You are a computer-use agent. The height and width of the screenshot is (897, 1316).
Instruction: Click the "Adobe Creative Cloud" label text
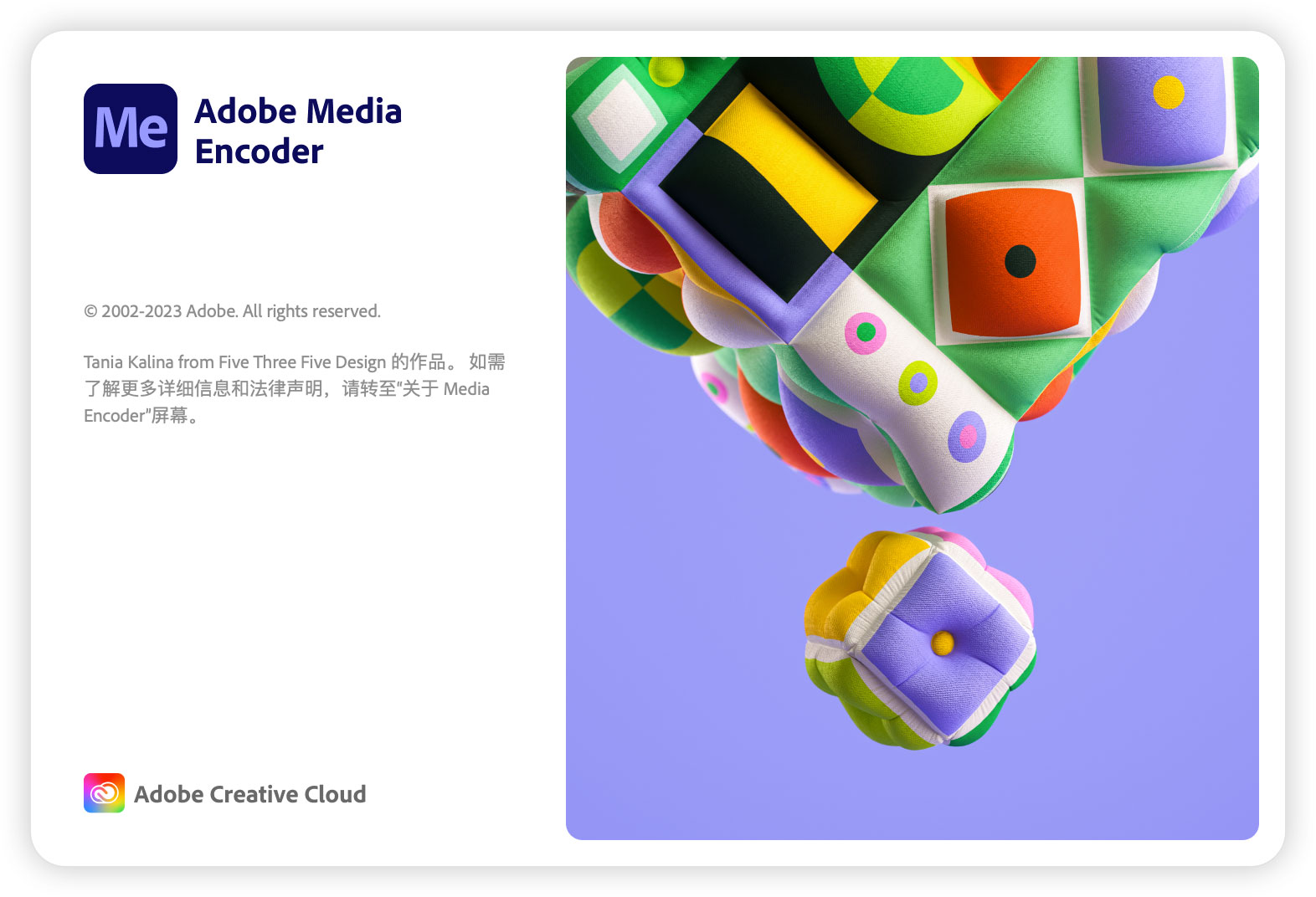click(x=250, y=794)
